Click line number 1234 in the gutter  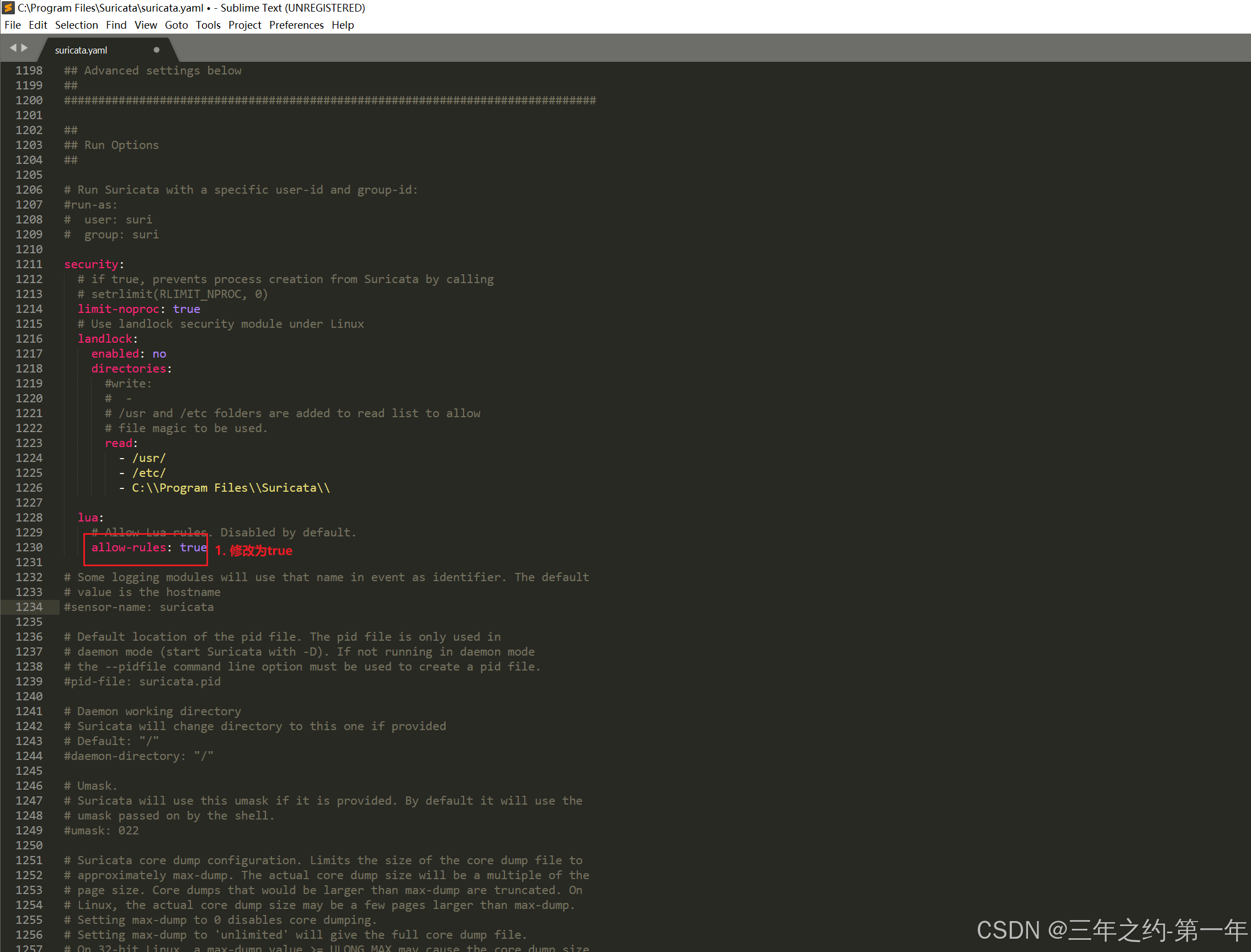click(x=29, y=607)
